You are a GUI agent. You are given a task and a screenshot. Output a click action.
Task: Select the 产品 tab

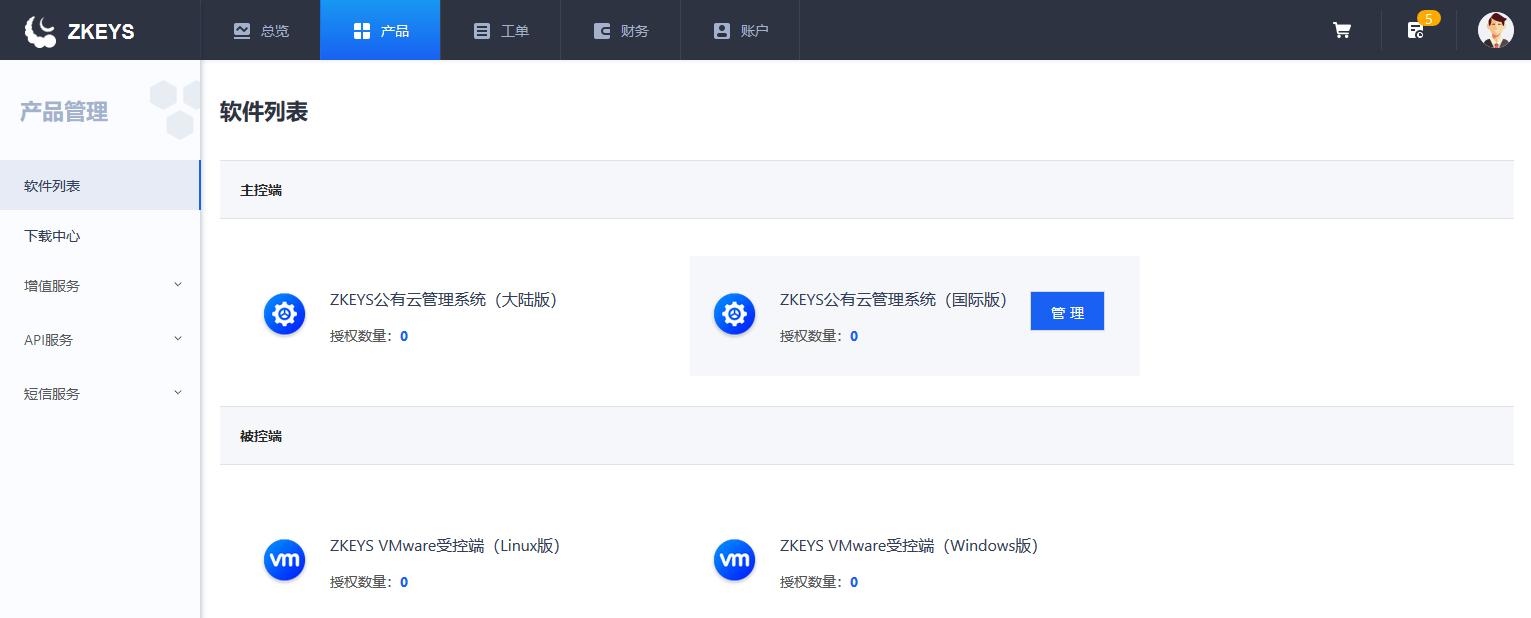[380, 30]
